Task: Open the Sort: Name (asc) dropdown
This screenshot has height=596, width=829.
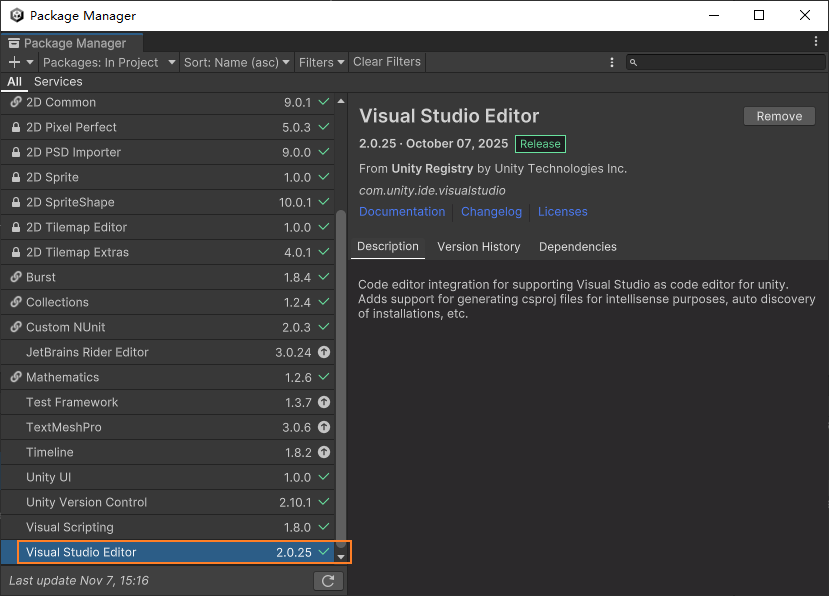Action: [x=236, y=62]
